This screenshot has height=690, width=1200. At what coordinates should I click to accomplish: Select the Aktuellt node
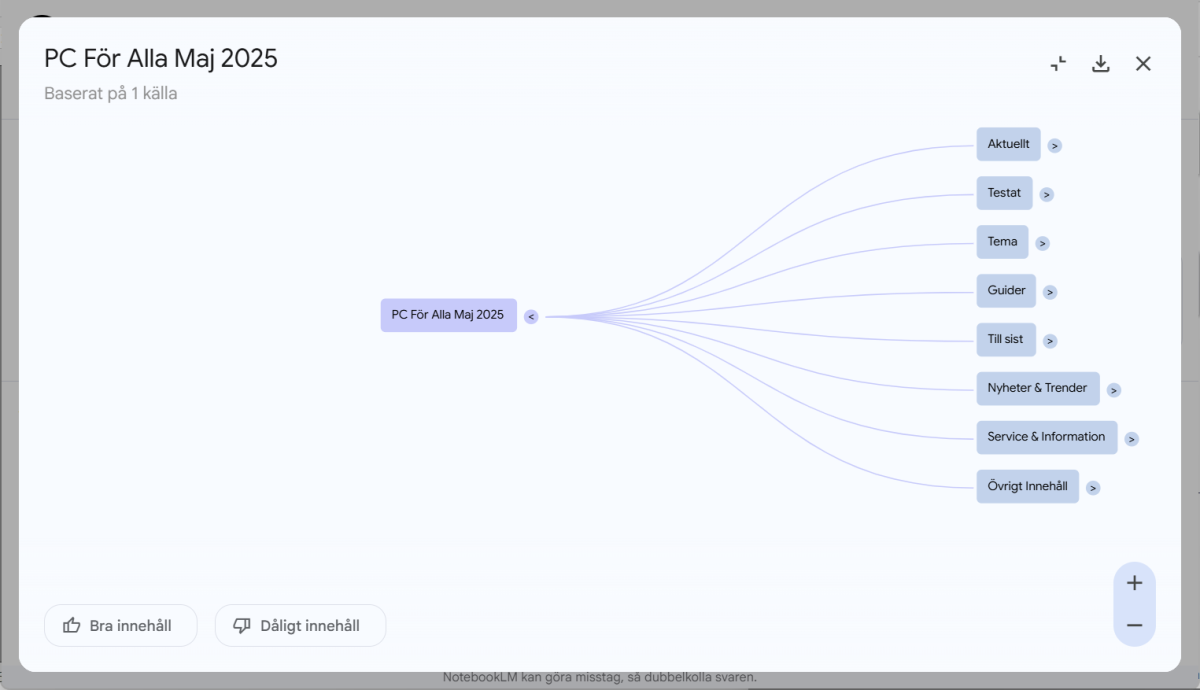point(1008,144)
